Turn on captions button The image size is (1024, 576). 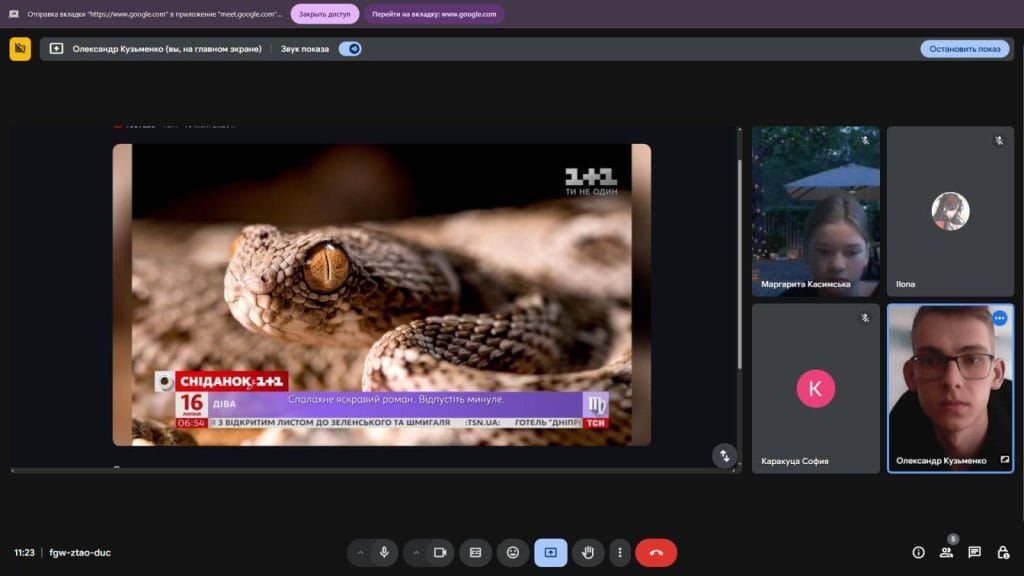(475, 553)
